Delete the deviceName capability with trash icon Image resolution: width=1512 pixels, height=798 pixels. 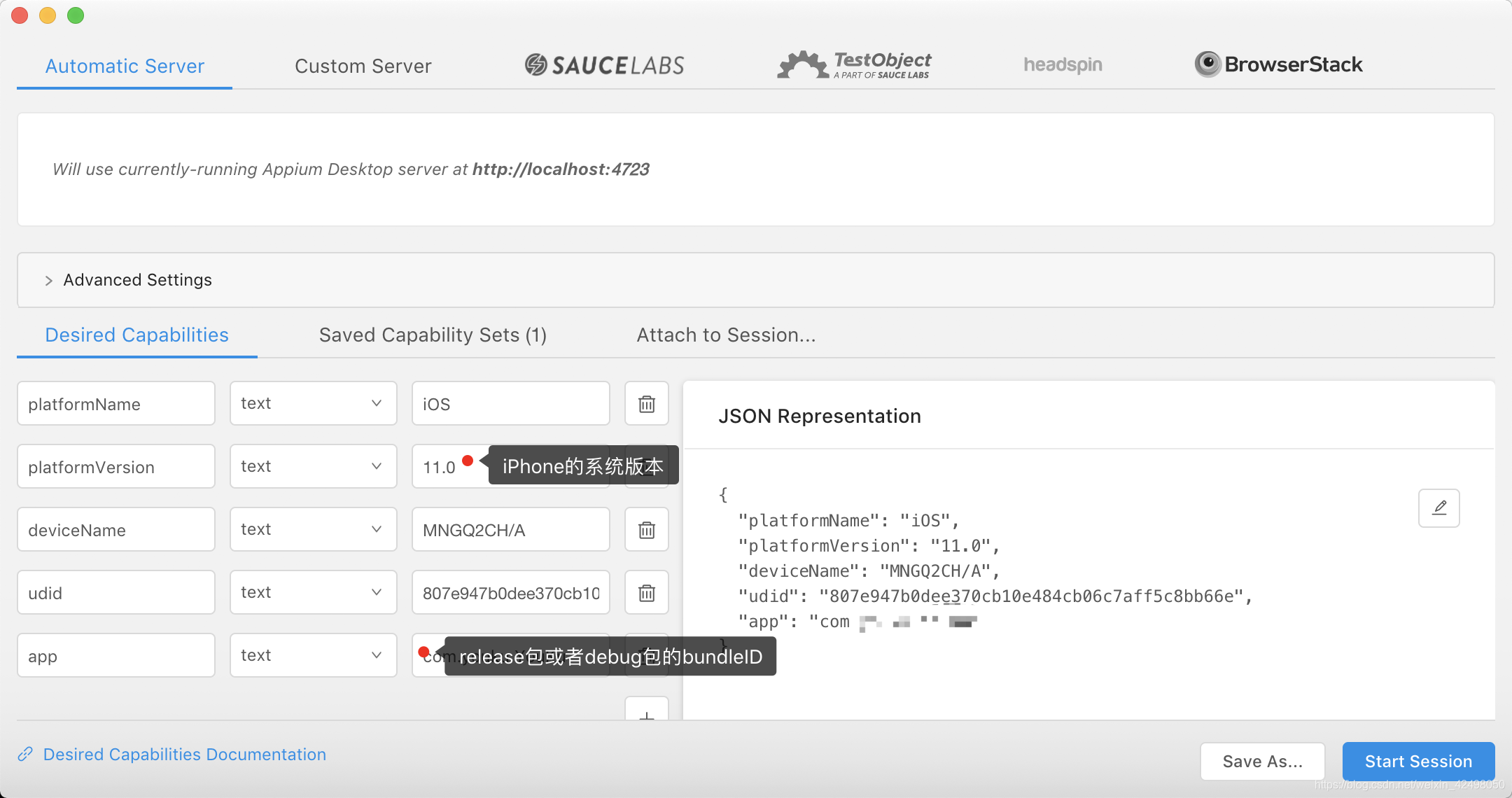[x=646, y=530]
